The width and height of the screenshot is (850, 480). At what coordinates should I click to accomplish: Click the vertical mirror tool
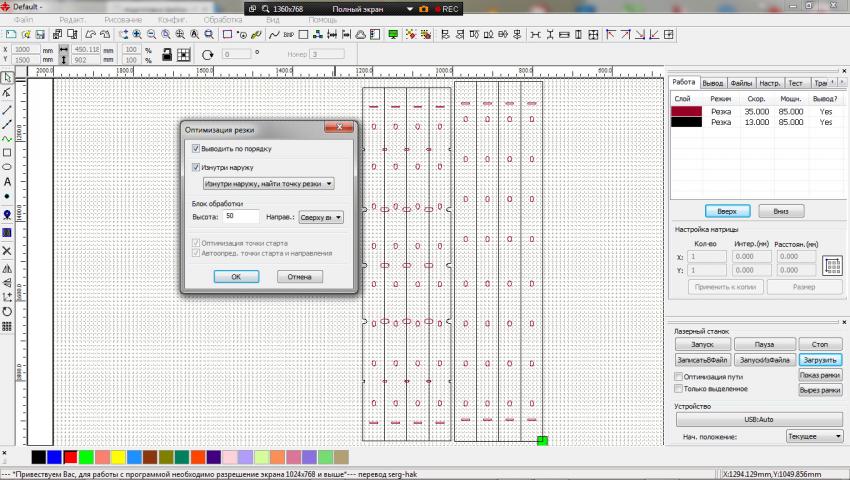click(7, 283)
